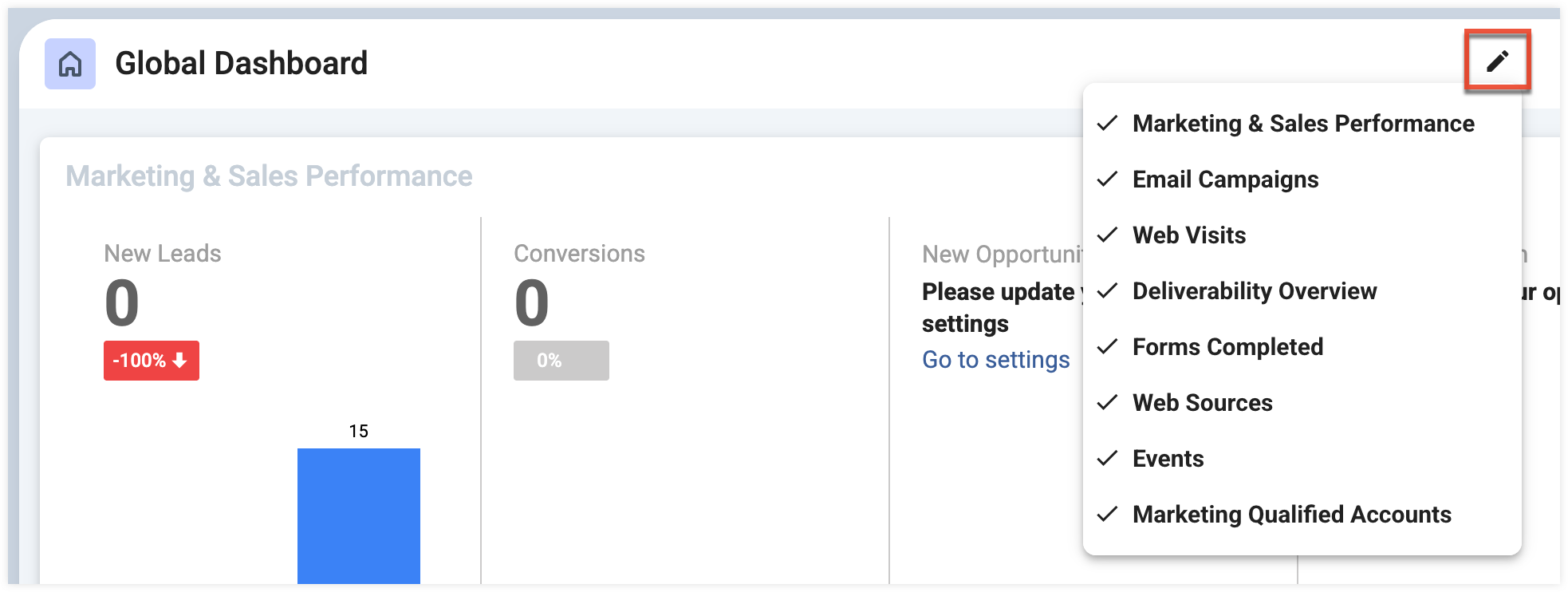
Task: Toggle the Events widget entry
Action: [x=1302, y=459]
